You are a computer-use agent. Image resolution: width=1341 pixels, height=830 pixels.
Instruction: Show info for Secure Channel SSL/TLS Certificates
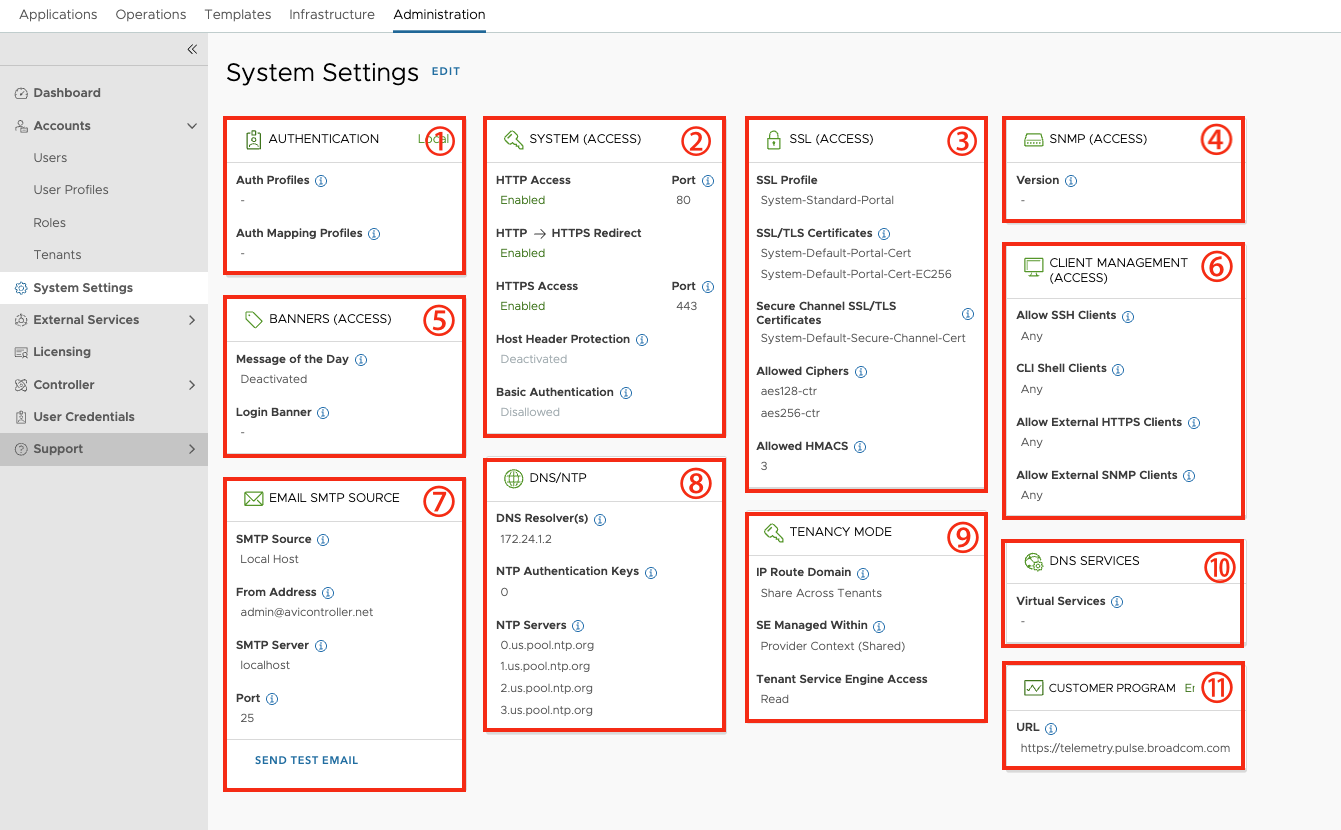pyautogui.click(x=967, y=314)
